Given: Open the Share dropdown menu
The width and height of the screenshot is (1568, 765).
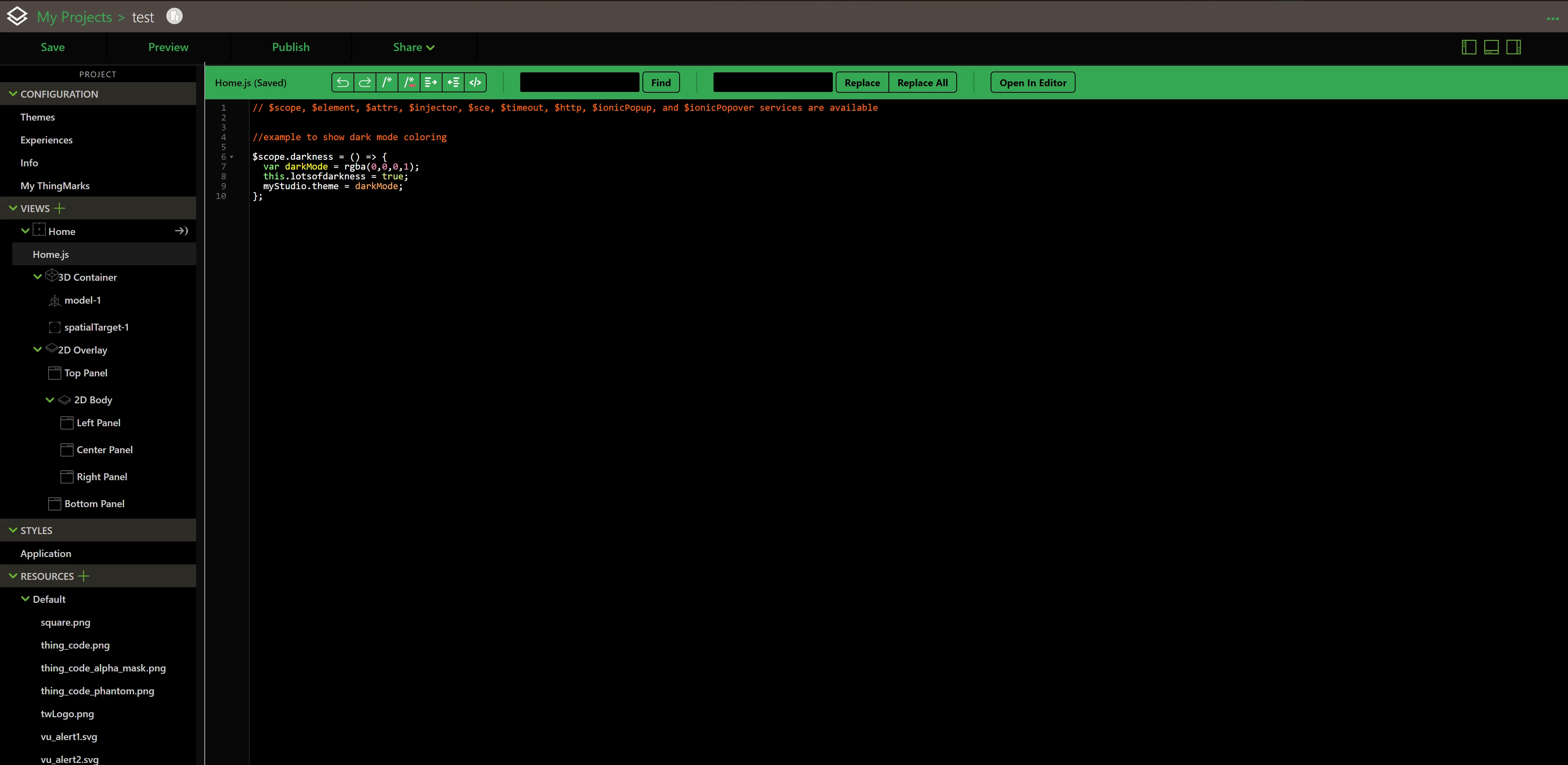Looking at the screenshot, I should pos(413,47).
